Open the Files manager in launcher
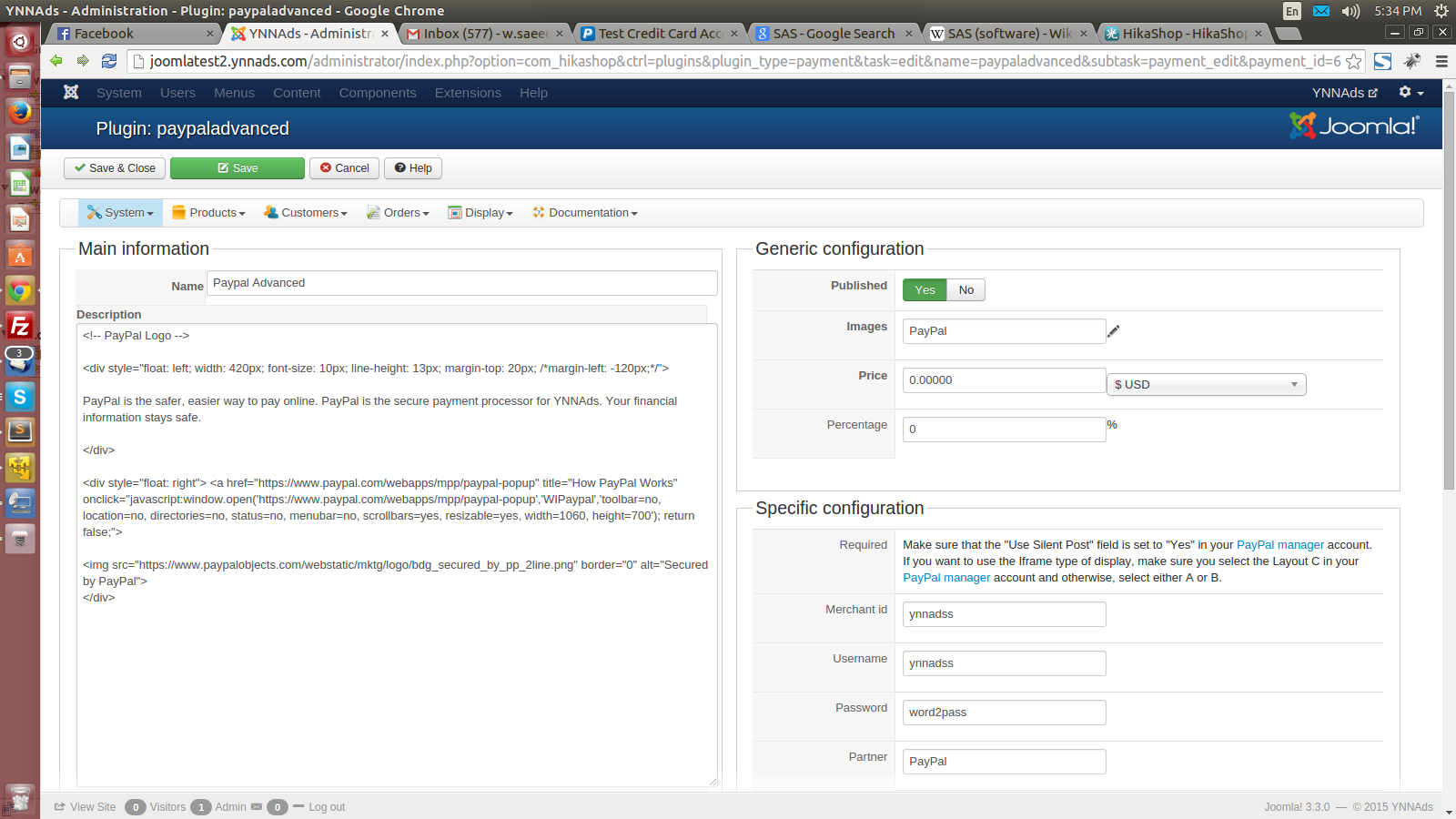 pyautogui.click(x=20, y=76)
